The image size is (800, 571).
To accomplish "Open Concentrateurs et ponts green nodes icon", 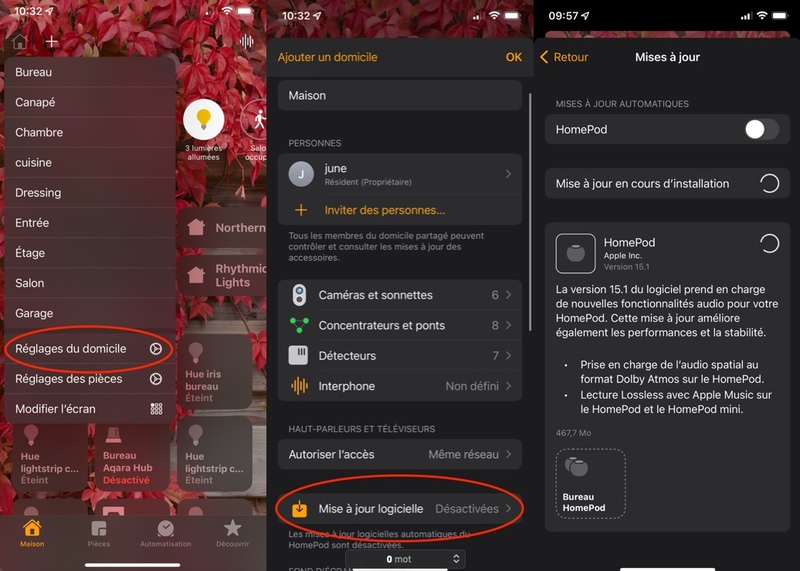I will point(299,325).
